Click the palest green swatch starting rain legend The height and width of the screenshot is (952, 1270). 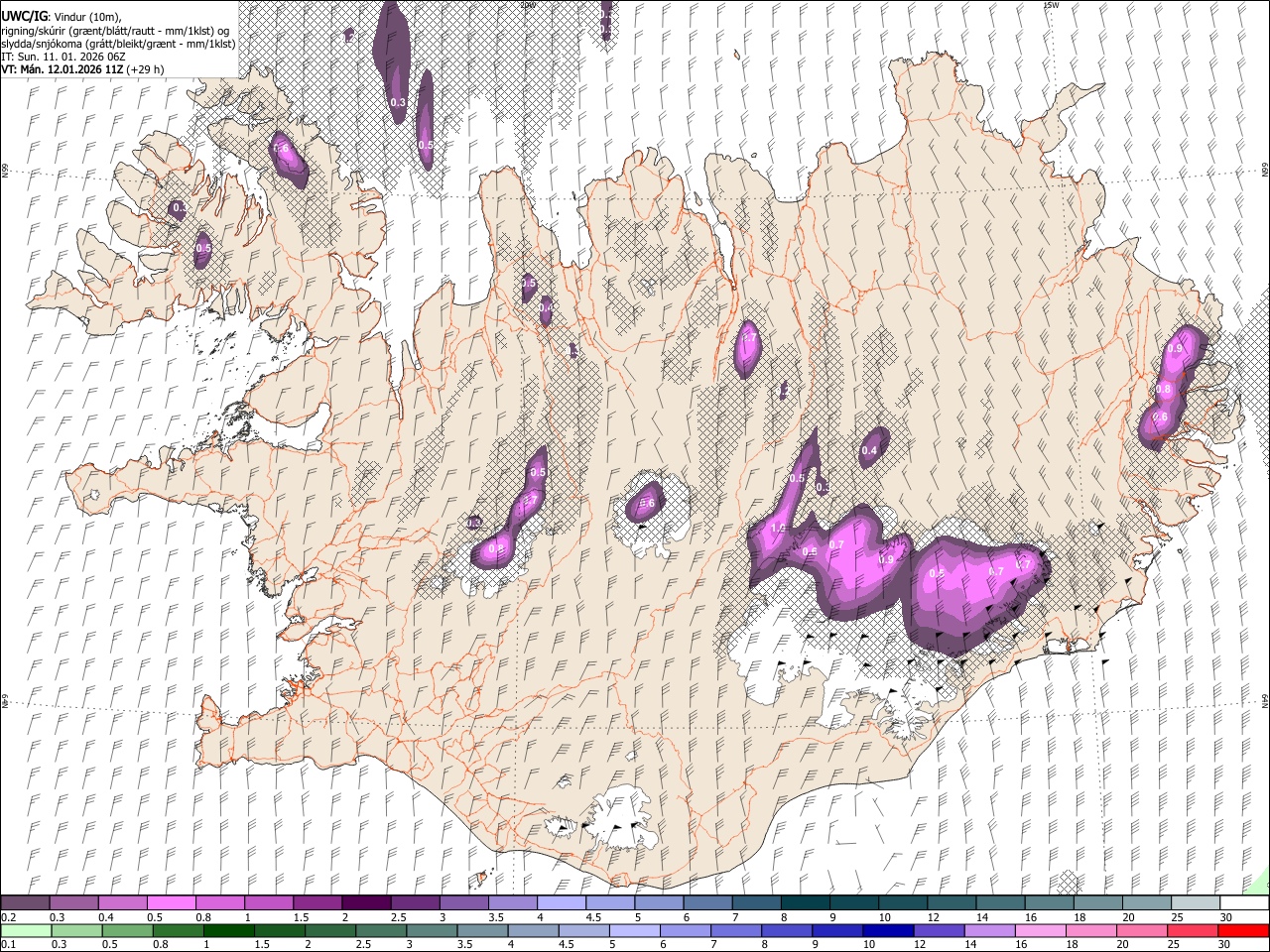25,930
